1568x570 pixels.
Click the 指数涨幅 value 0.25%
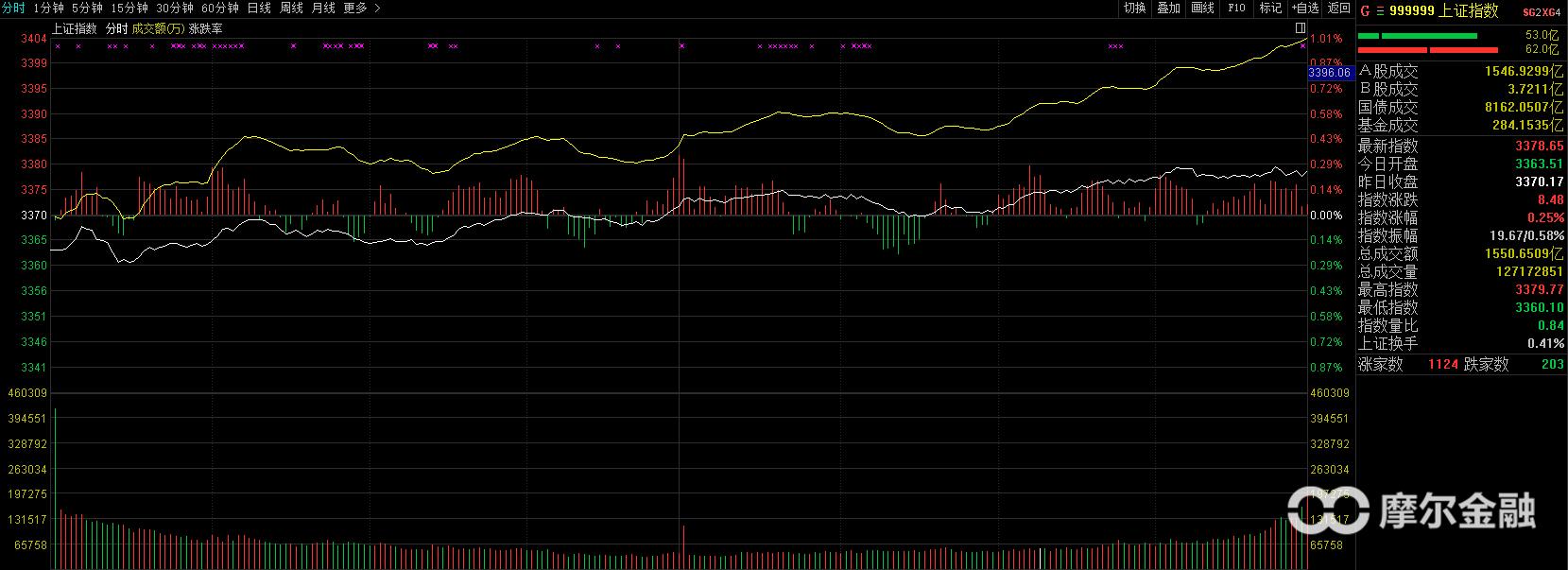(x=1545, y=218)
